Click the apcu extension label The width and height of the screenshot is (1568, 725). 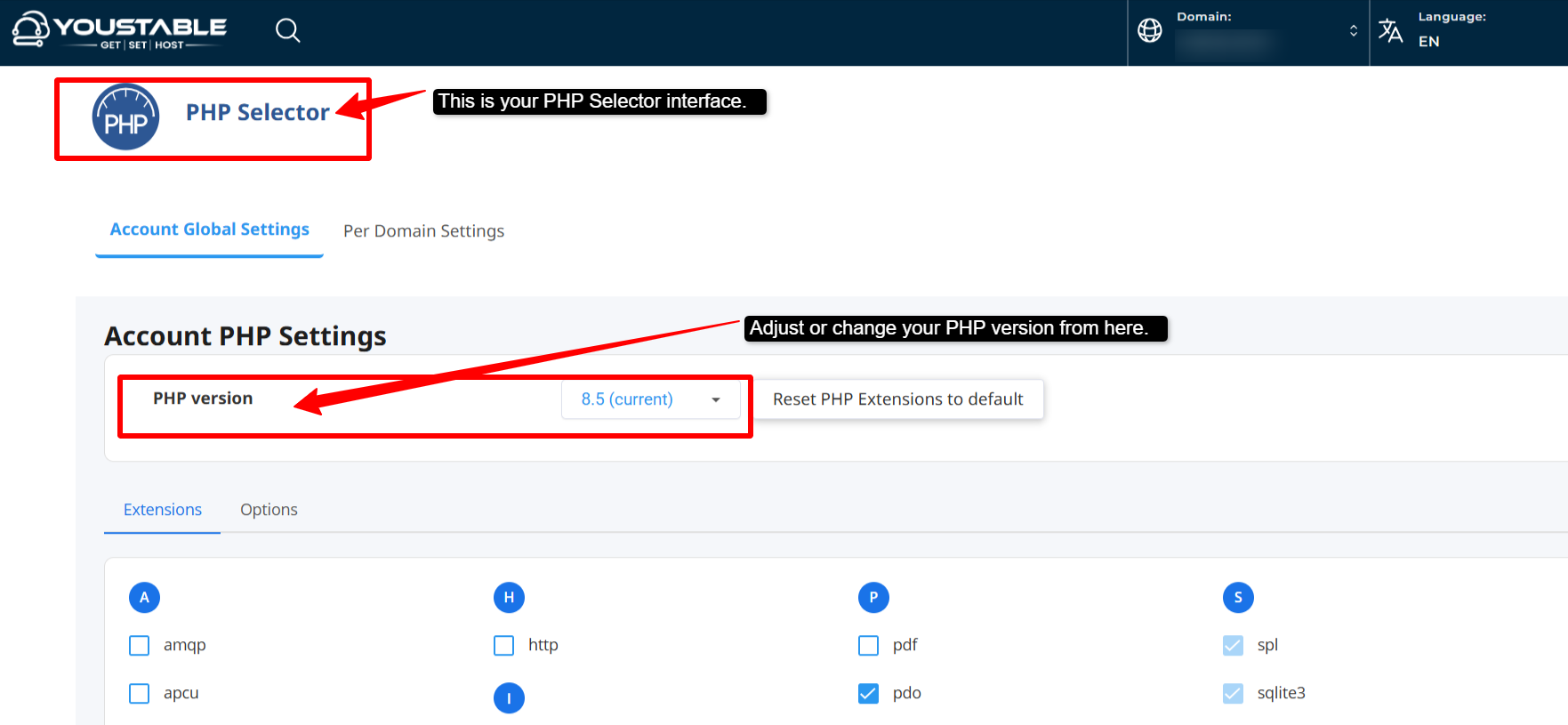tap(181, 694)
